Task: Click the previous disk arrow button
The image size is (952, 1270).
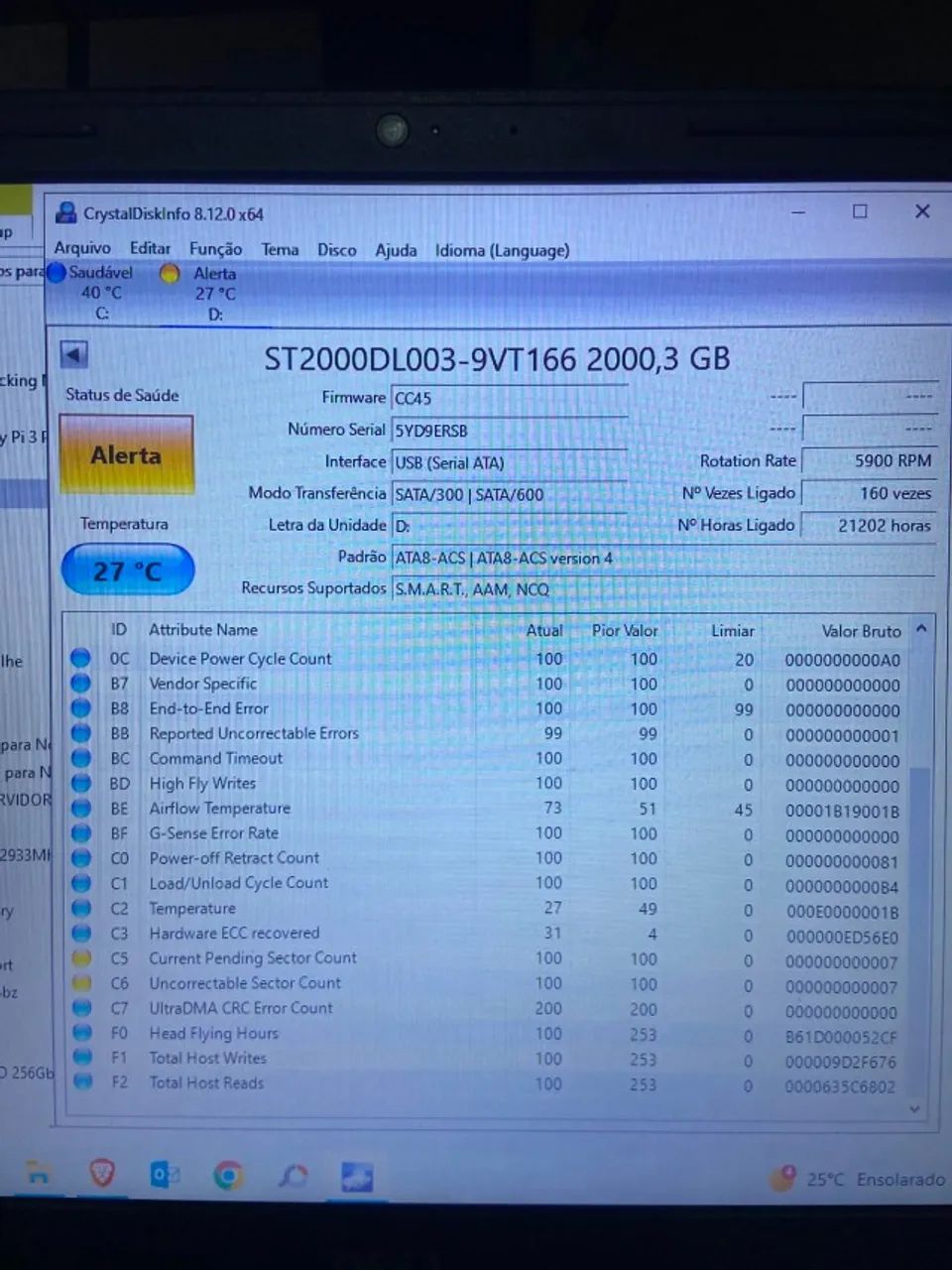Action: 74,354
